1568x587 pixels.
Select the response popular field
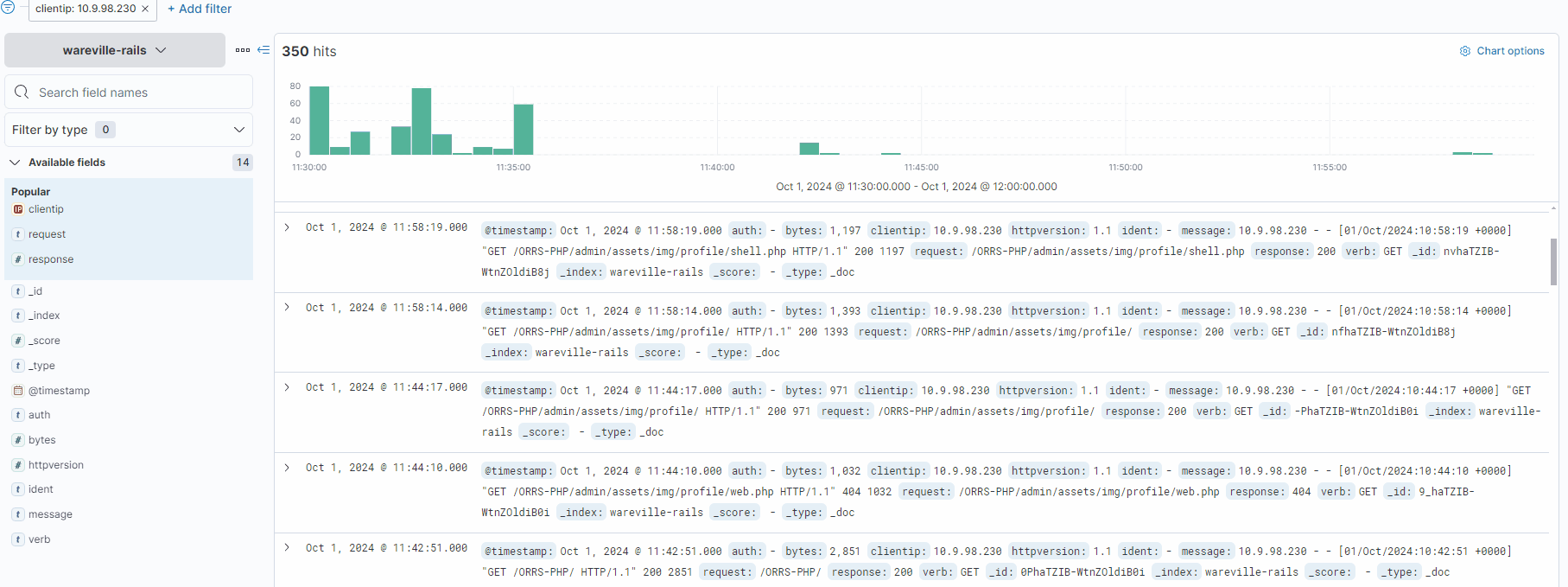(x=51, y=259)
